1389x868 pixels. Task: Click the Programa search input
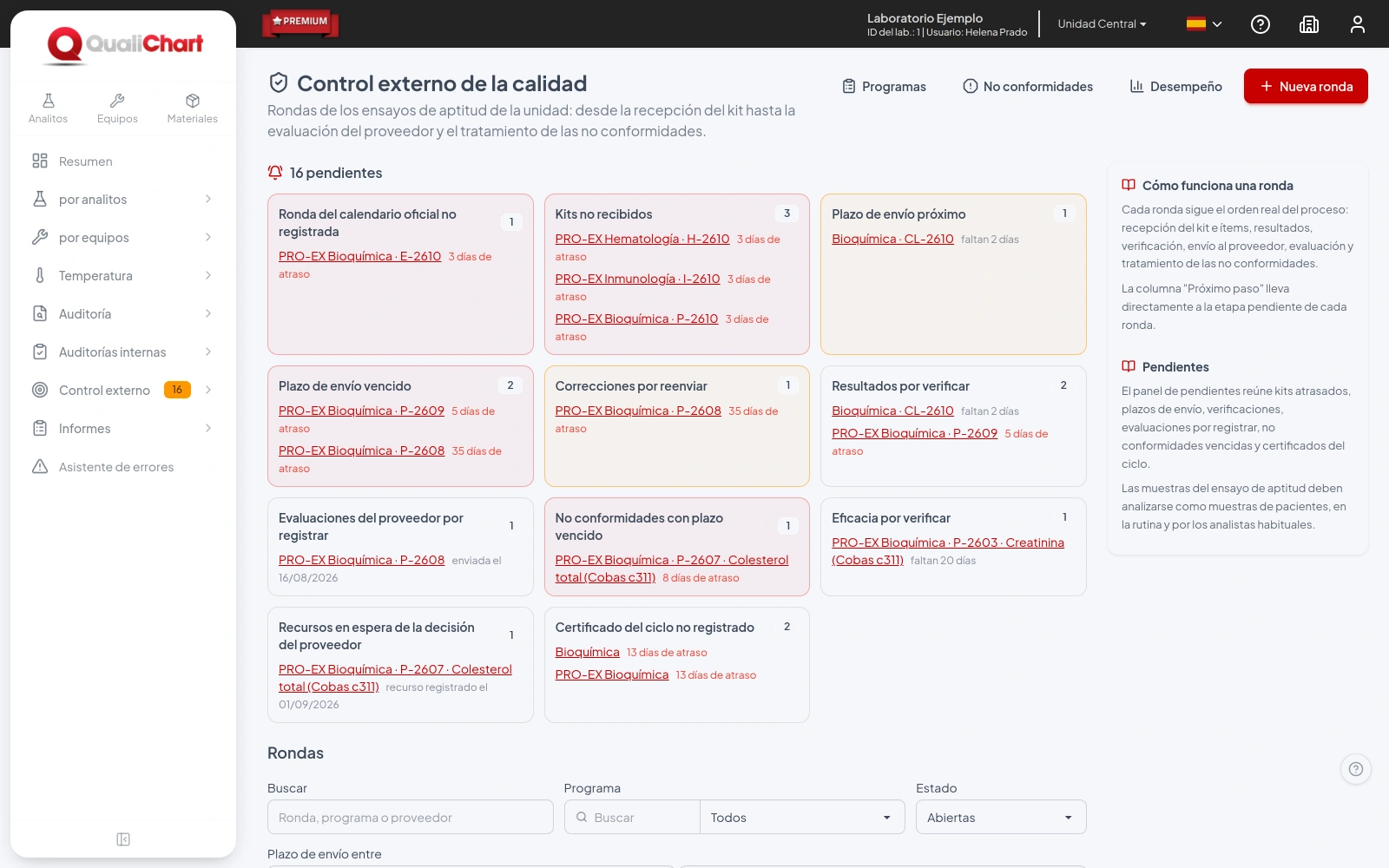[632, 818]
